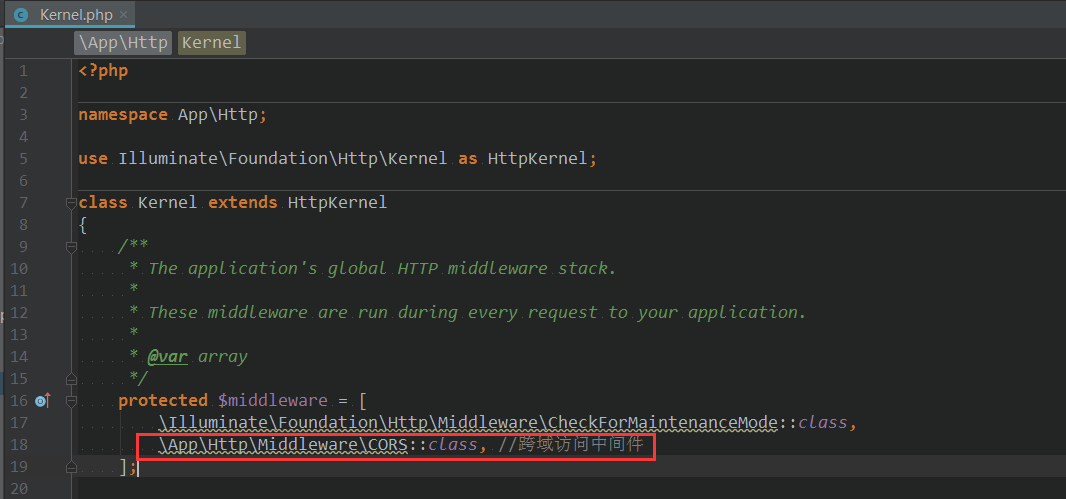Collapse the class Kernel fold marker on line 7
This screenshot has height=499, width=1066.
[71, 203]
